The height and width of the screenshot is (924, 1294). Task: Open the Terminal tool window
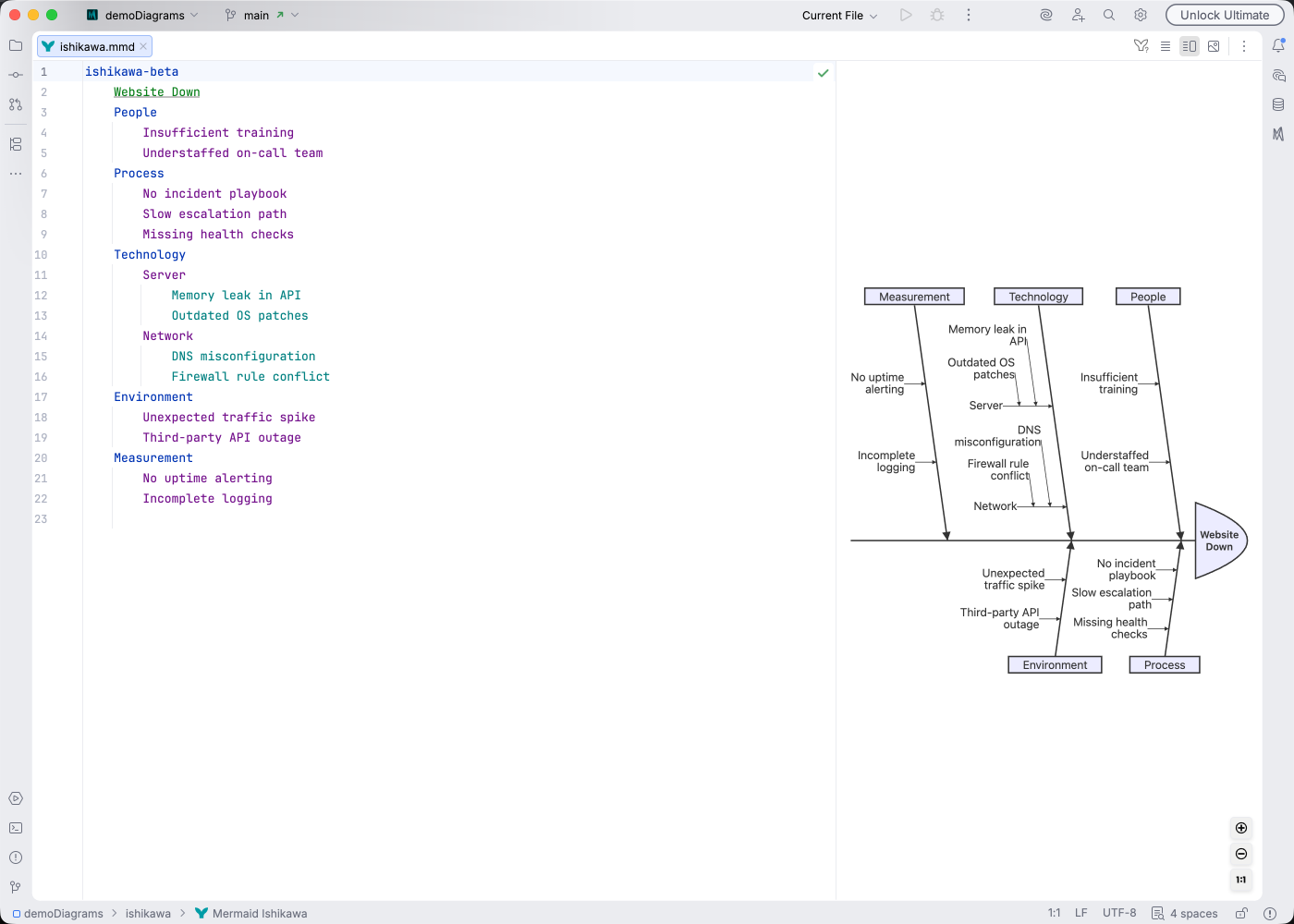pyautogui.click(x=15, y=827)
